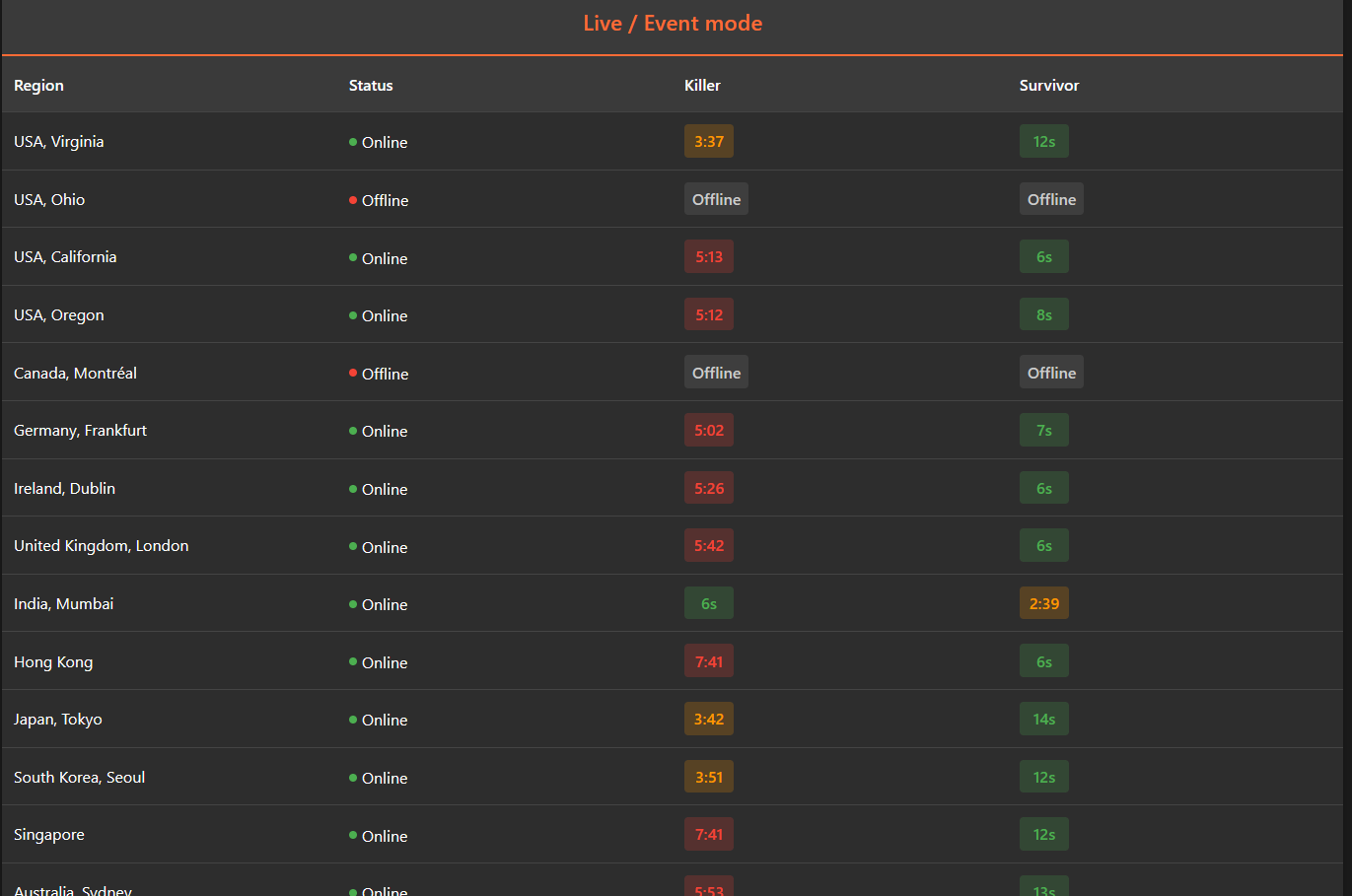Click the Live / Event mode heading
This screenshot has height=896, width=1352.
coord(673,24)
